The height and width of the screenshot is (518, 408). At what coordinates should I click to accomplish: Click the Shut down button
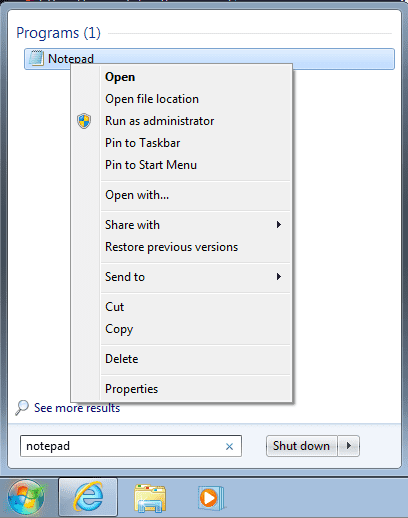coord(302,446)
